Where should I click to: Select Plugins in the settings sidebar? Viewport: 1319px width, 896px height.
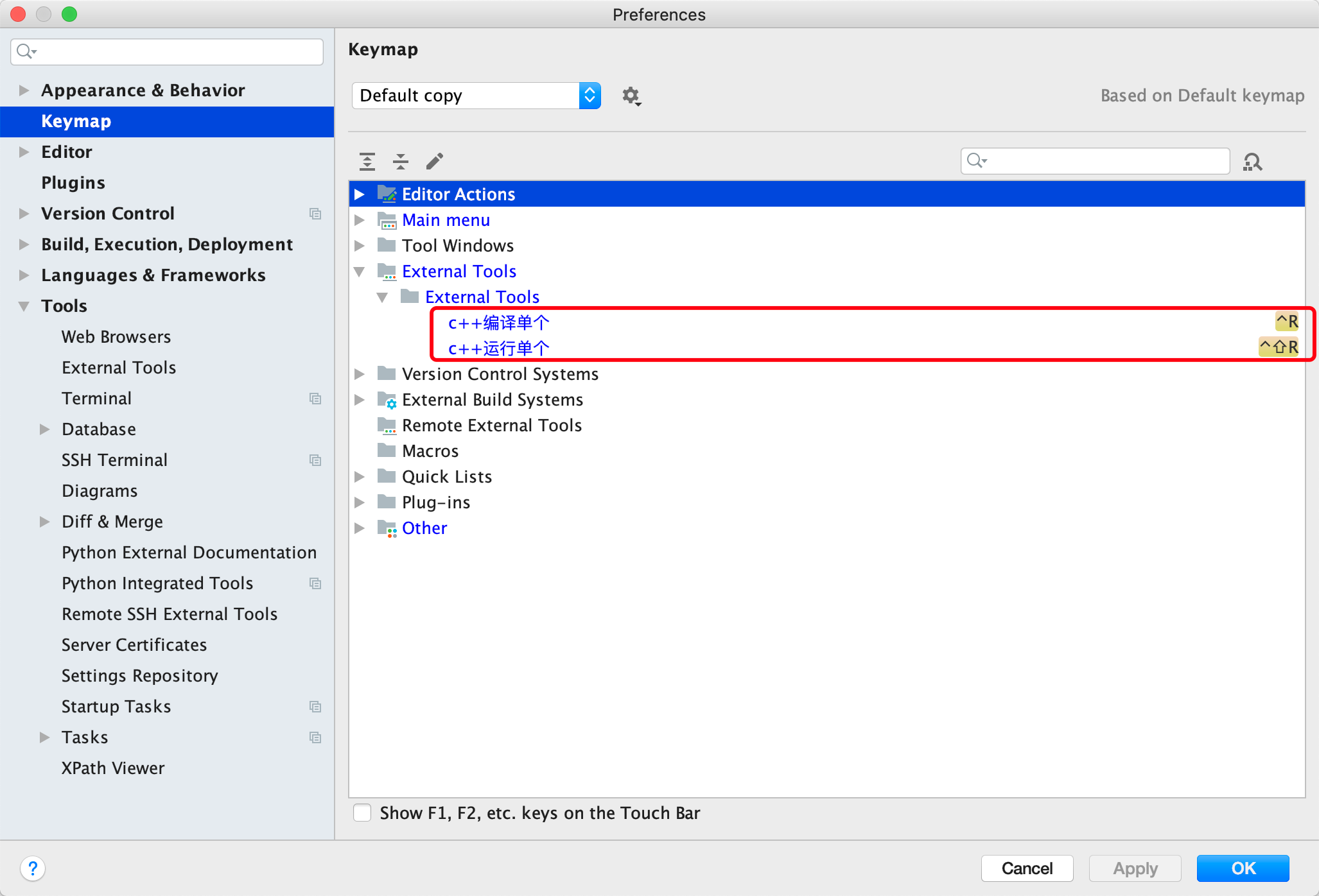point(73,183)
